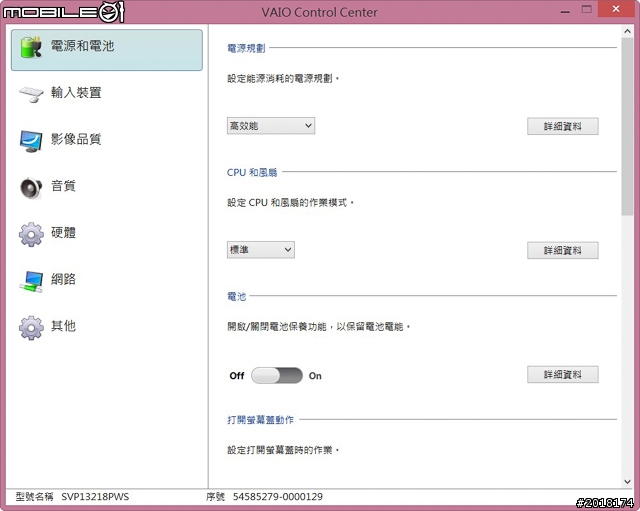Click the 其他 gear icon
Viewport: 640px width, 511px height.
coord(31,328)
